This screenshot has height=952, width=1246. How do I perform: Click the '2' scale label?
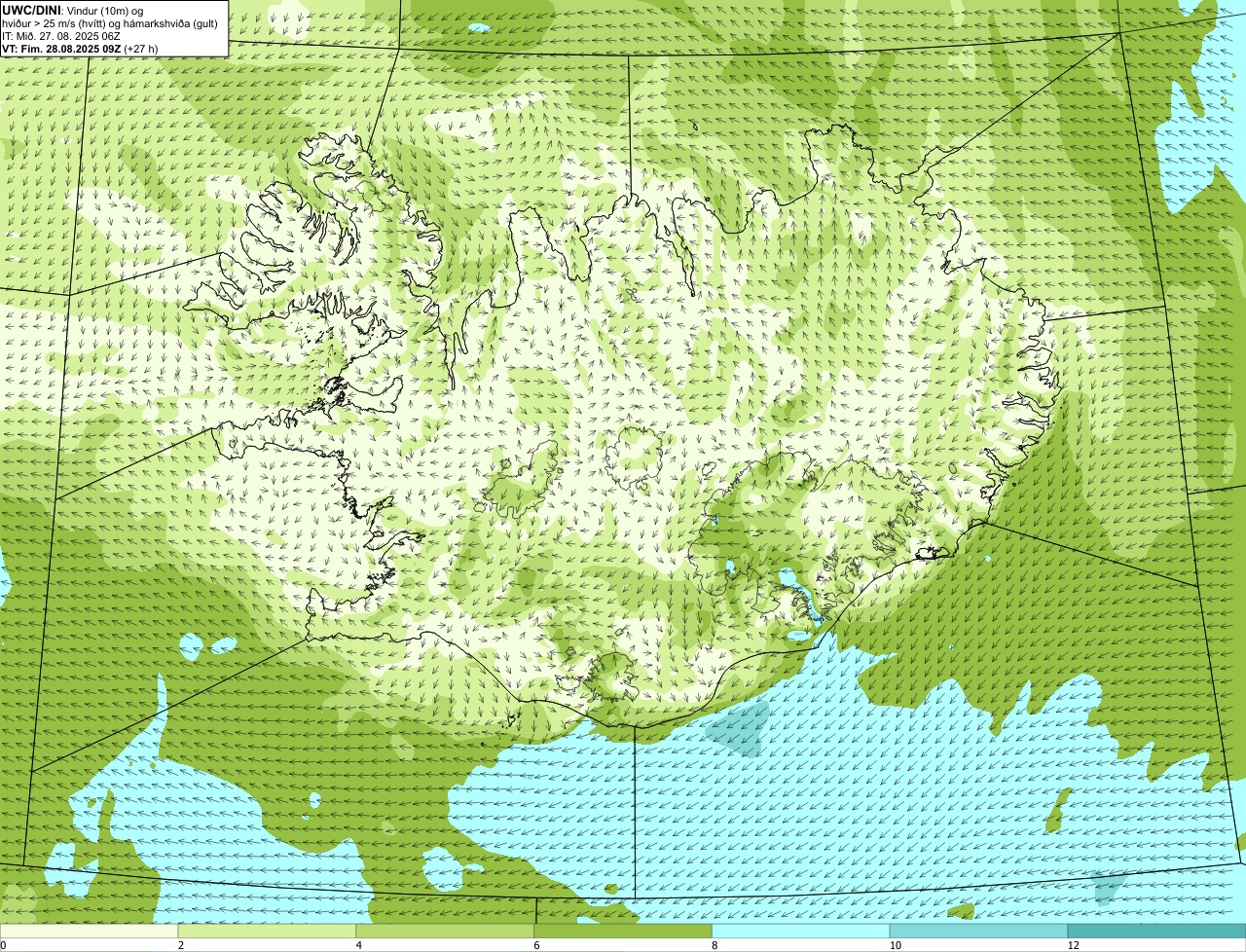coord(181,945)
